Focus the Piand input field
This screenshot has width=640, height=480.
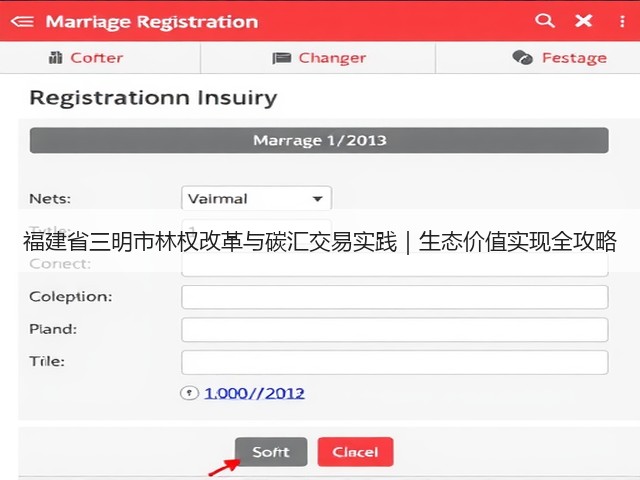[395, 329]
